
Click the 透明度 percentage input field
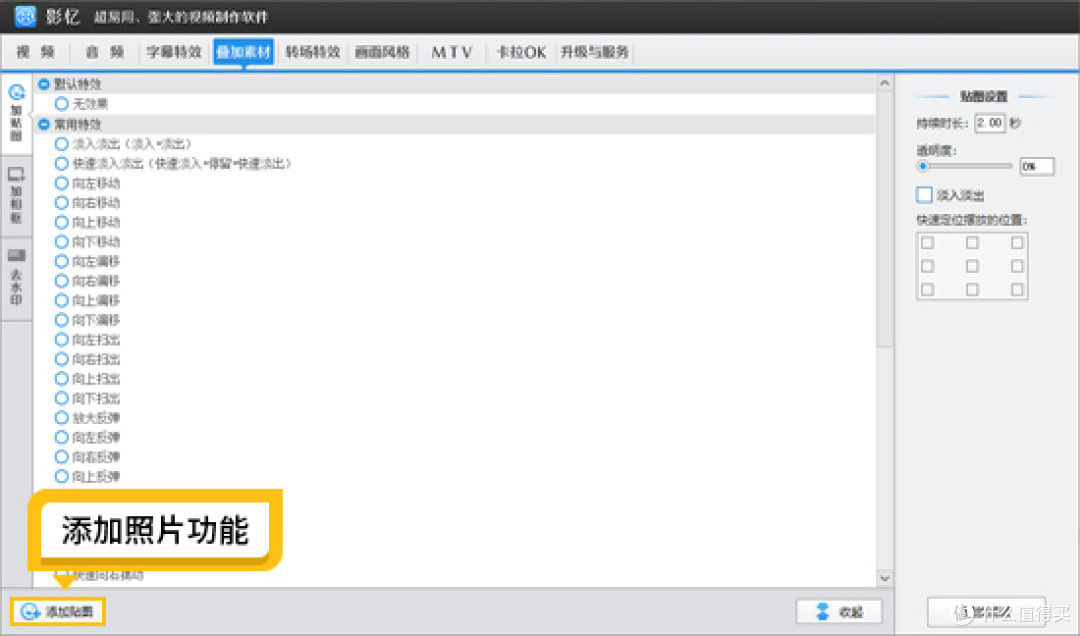[1037, 166]
